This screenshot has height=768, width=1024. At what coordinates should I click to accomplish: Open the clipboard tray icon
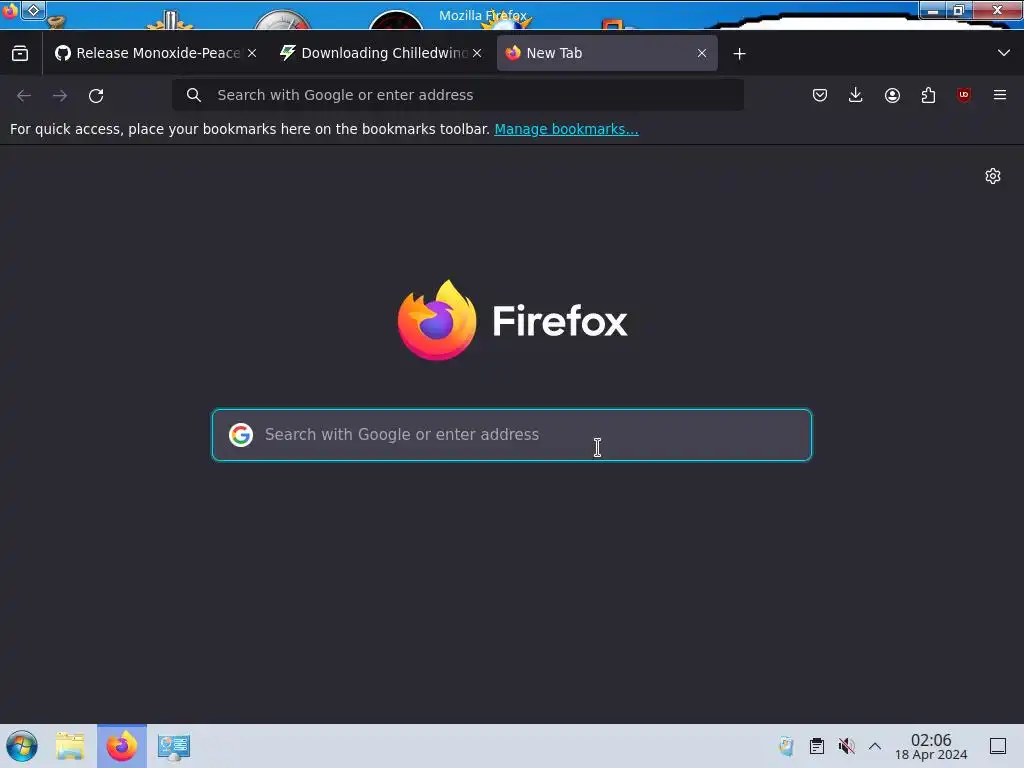816,746
